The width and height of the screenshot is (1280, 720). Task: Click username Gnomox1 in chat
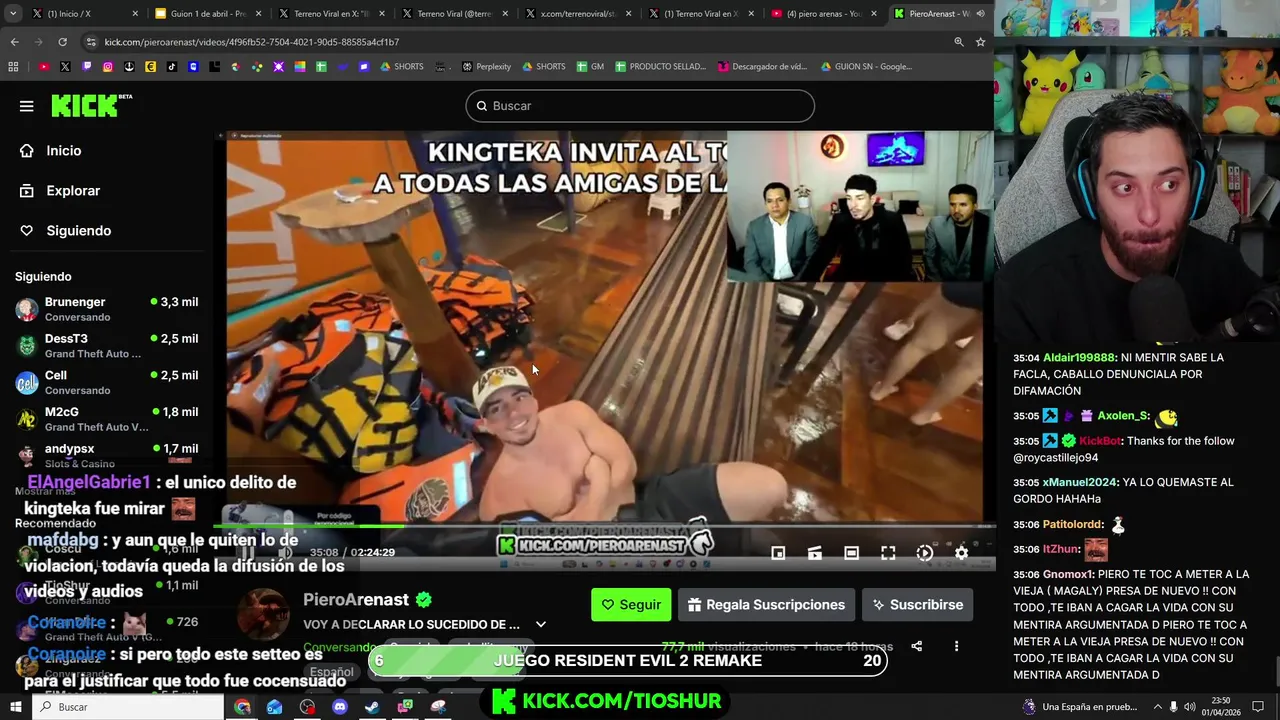pos(1067,575)
